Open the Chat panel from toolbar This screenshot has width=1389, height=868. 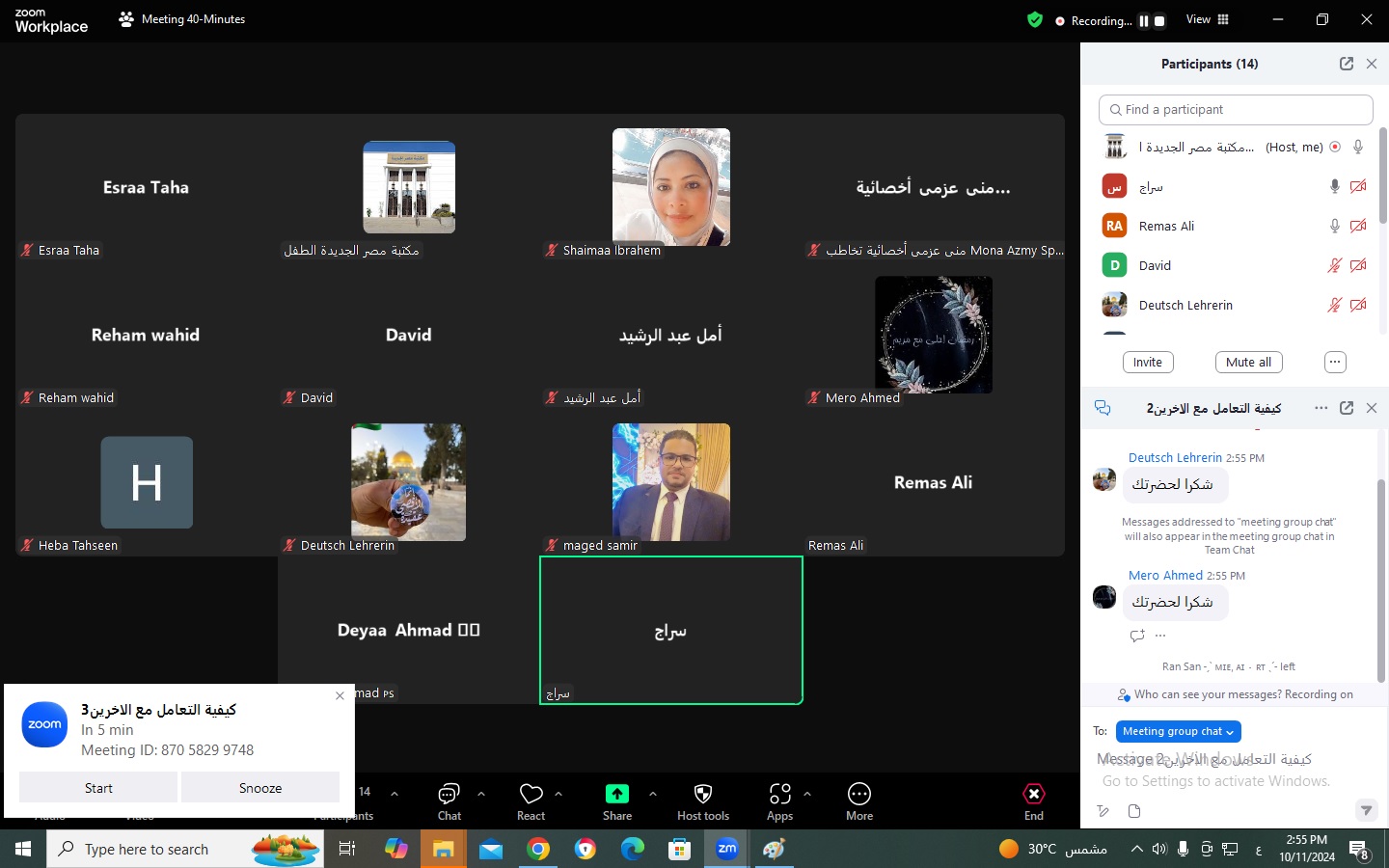click(449, 795)
